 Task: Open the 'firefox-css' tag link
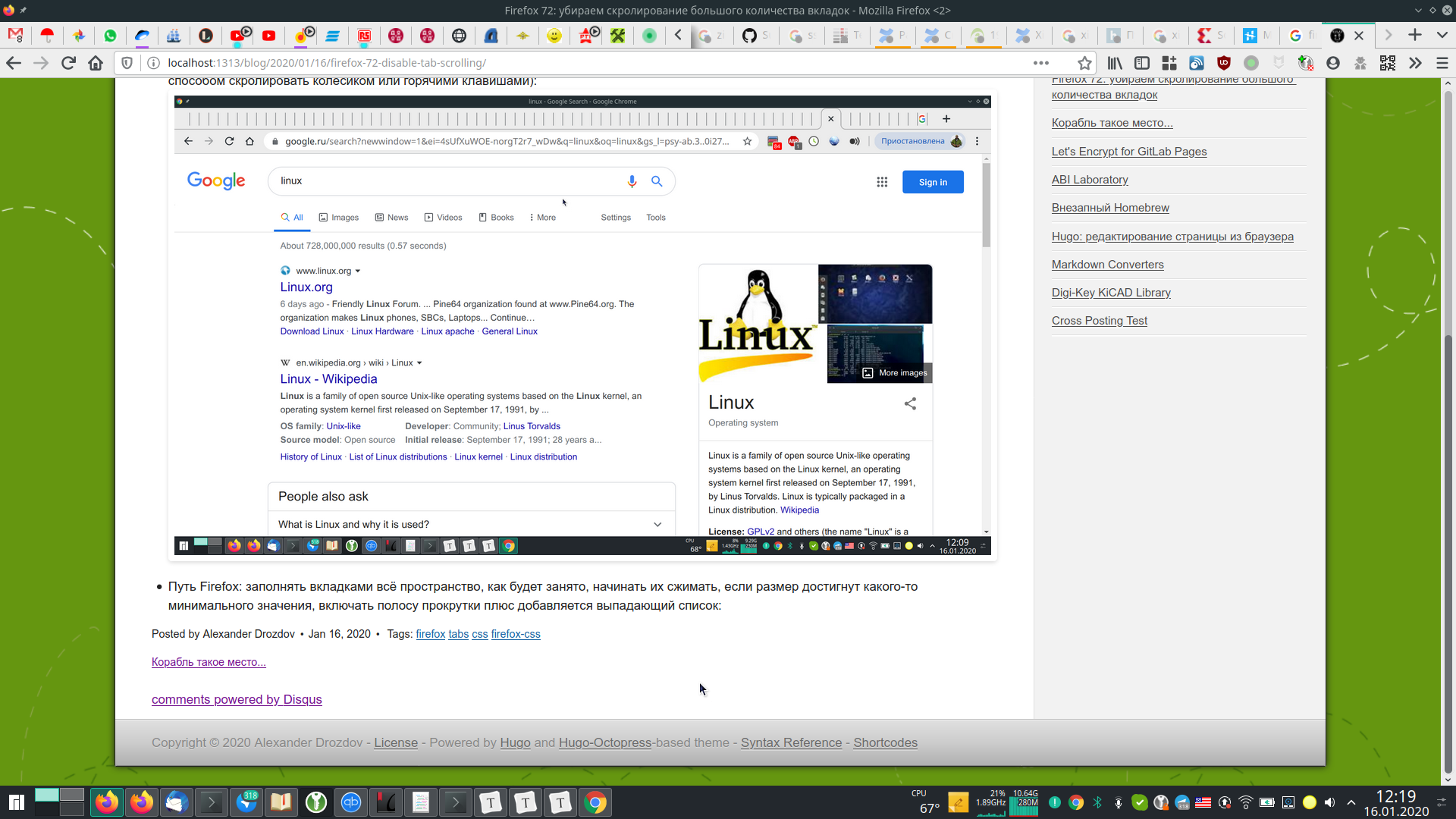pyautogui.click(x=516, y=634)
